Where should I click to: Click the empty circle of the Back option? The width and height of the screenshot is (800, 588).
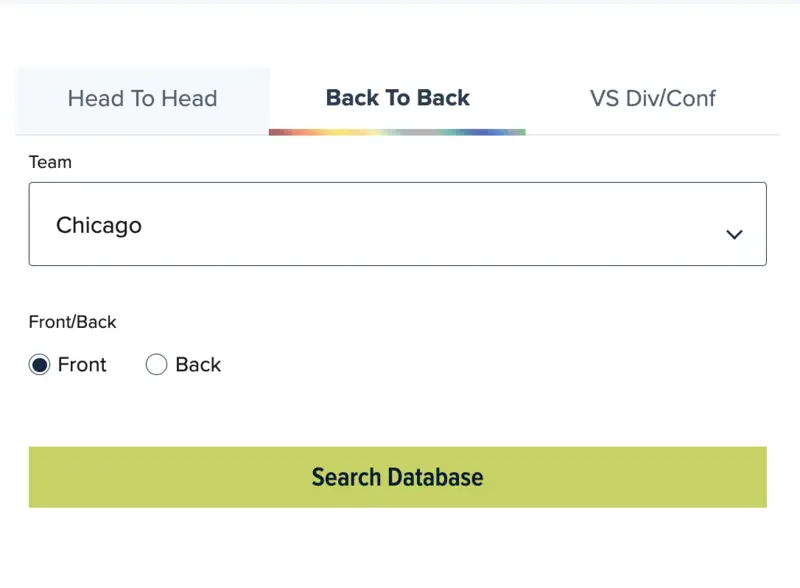(x=156, y=365)
